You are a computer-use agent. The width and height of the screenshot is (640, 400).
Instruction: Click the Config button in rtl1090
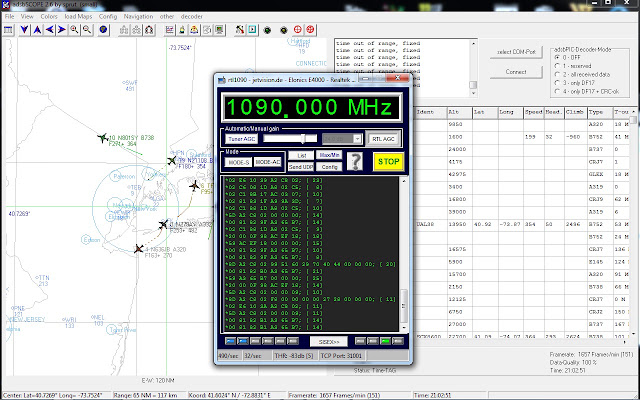tap(329, 167)
